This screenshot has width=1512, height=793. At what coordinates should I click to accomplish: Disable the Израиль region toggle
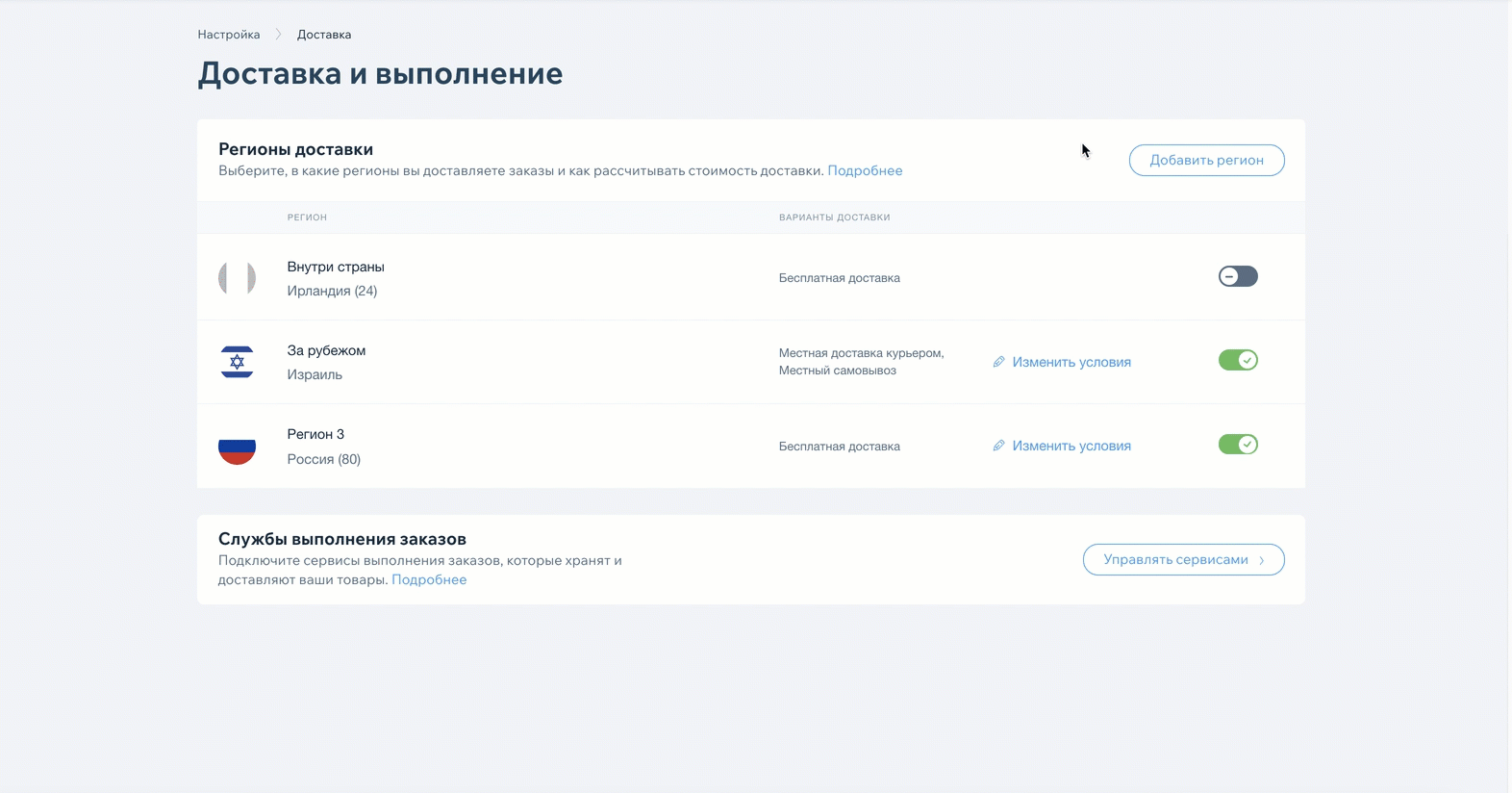click(1237, 361)
